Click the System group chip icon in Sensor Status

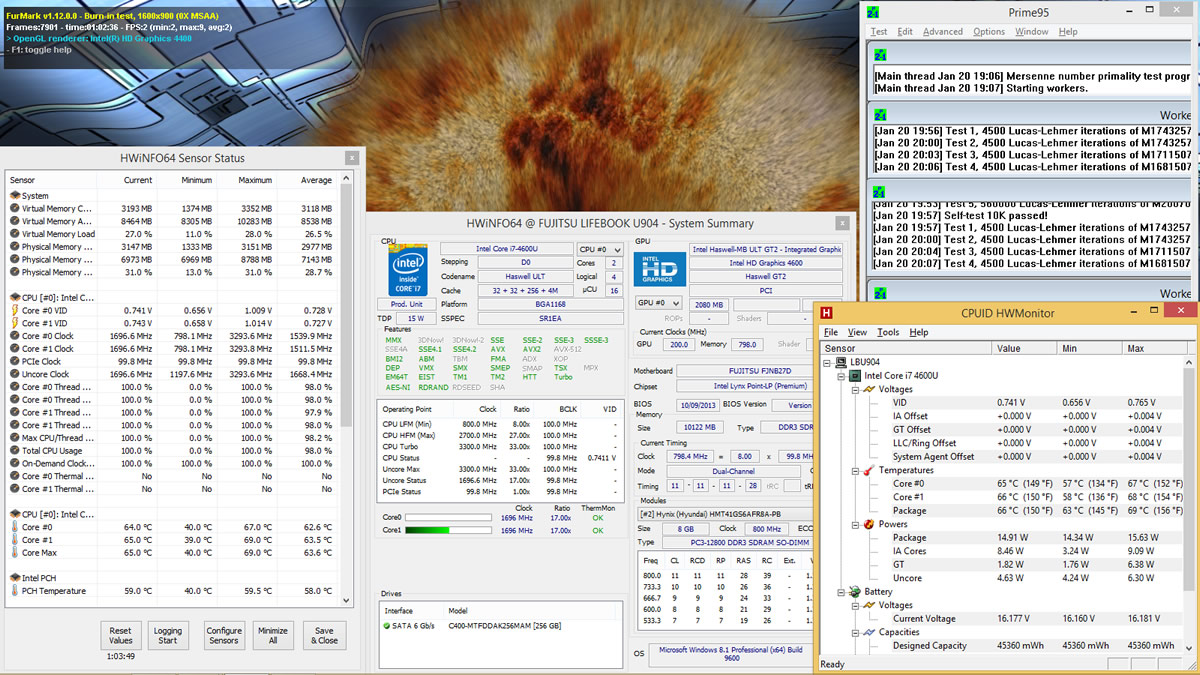[x=14, y=196]
